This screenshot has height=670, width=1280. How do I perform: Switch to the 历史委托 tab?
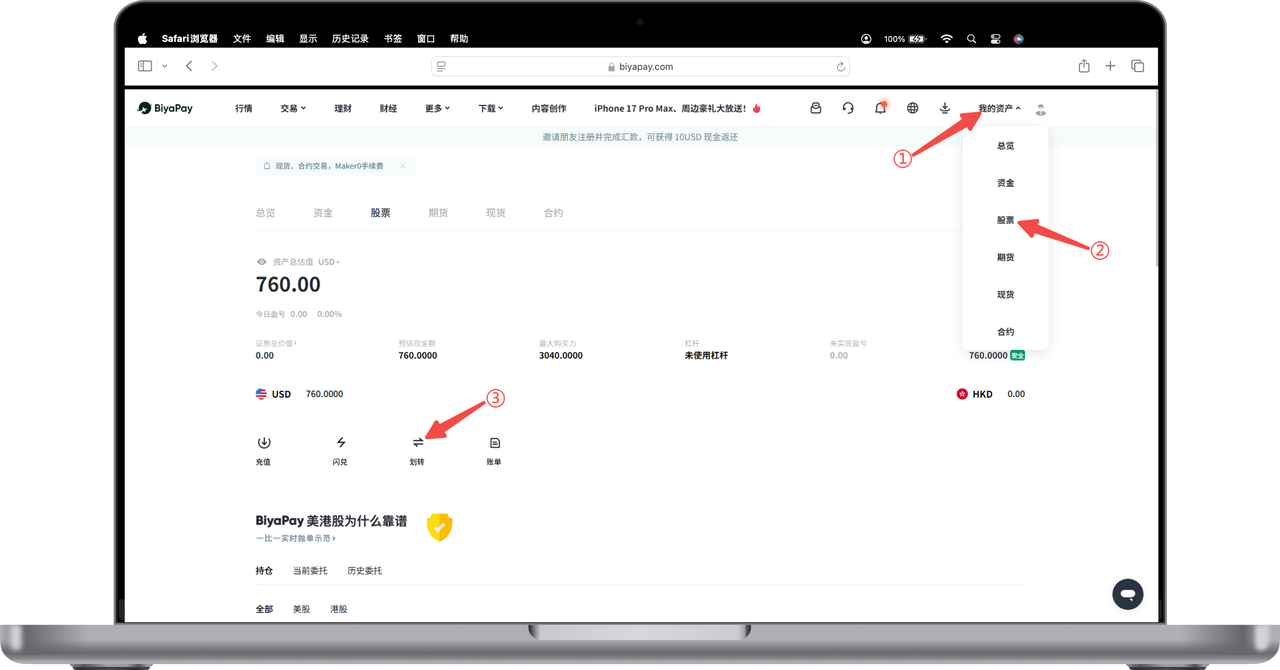coord(364,571)
